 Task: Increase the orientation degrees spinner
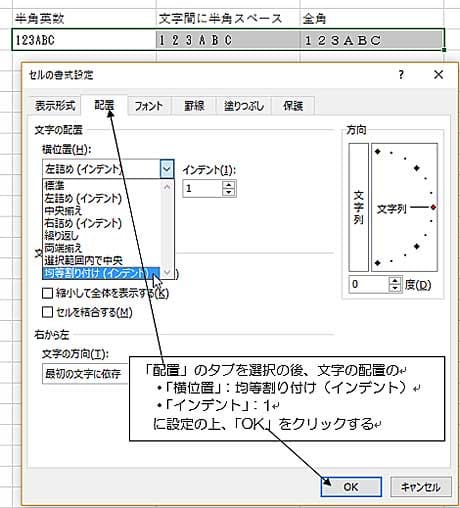(395, 281)
